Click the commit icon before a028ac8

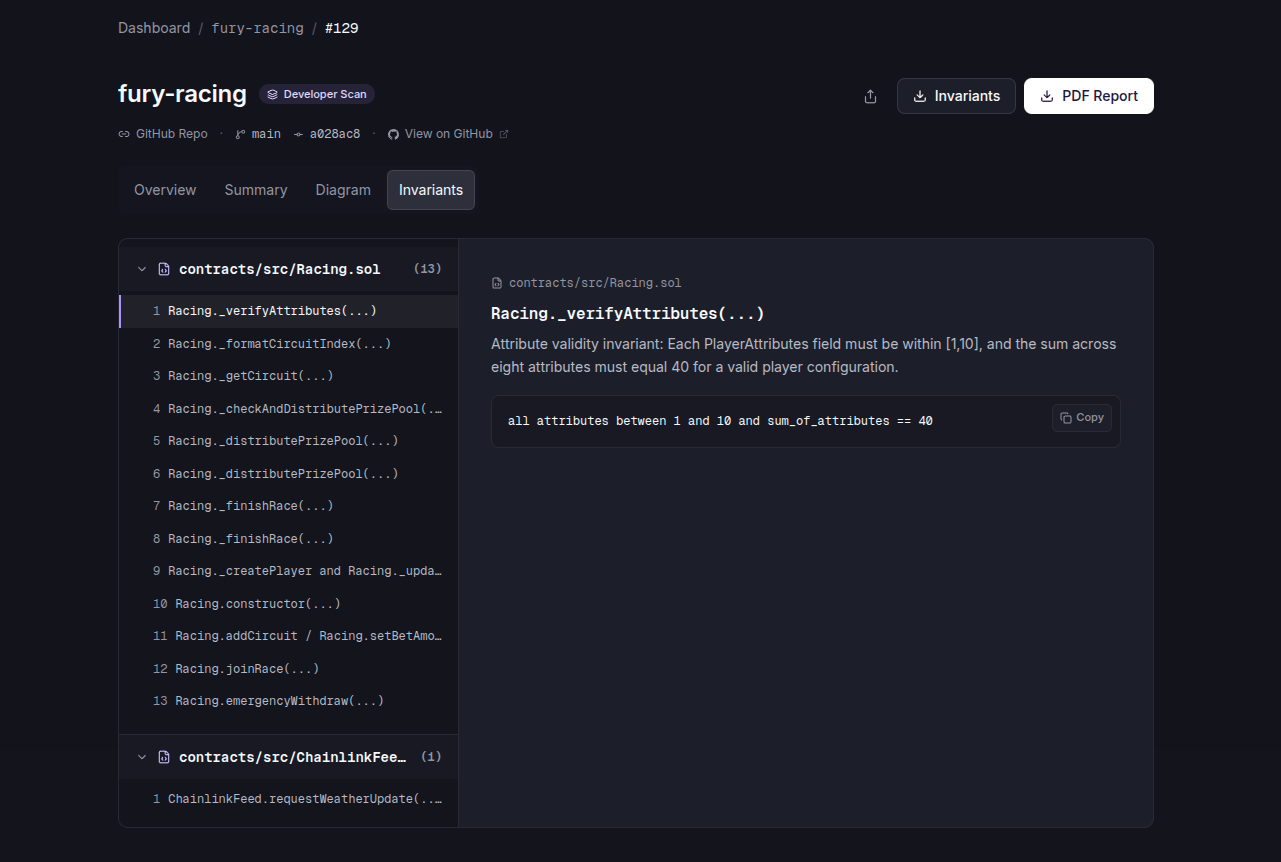298,134
